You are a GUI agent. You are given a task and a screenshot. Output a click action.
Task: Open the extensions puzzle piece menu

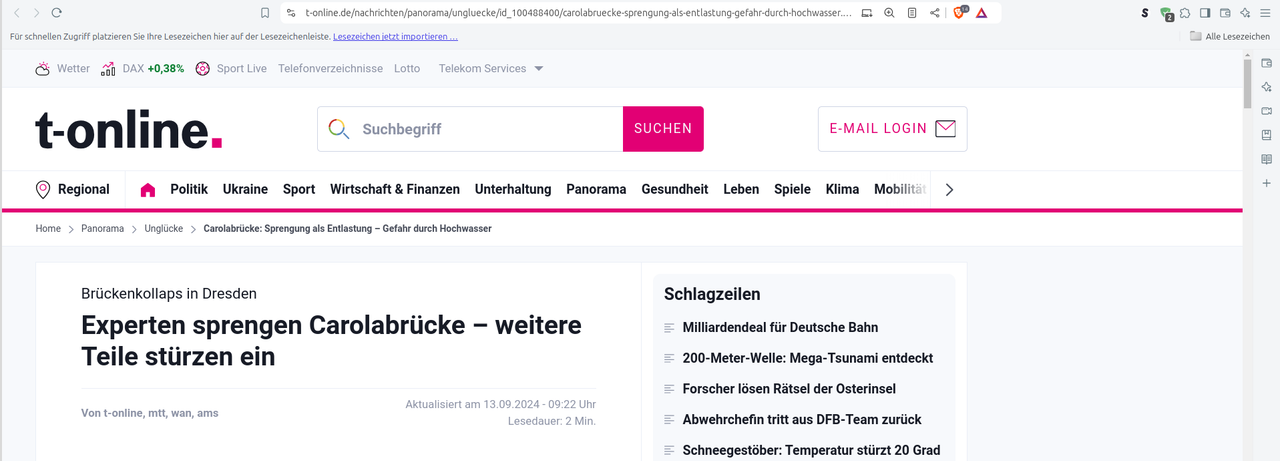click(x=1185, y=13)
